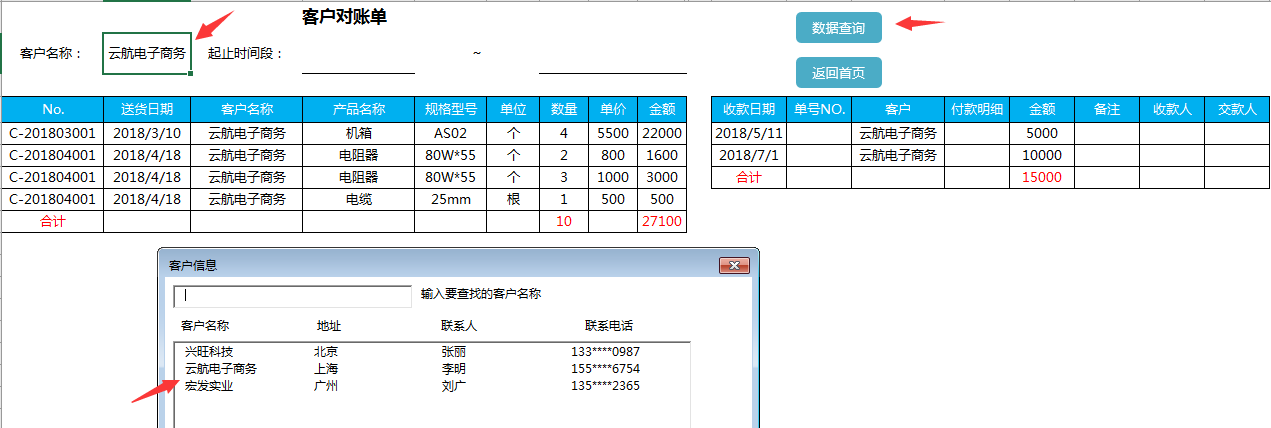Select the unit price 5500 cell

click(x=613, y=133)
